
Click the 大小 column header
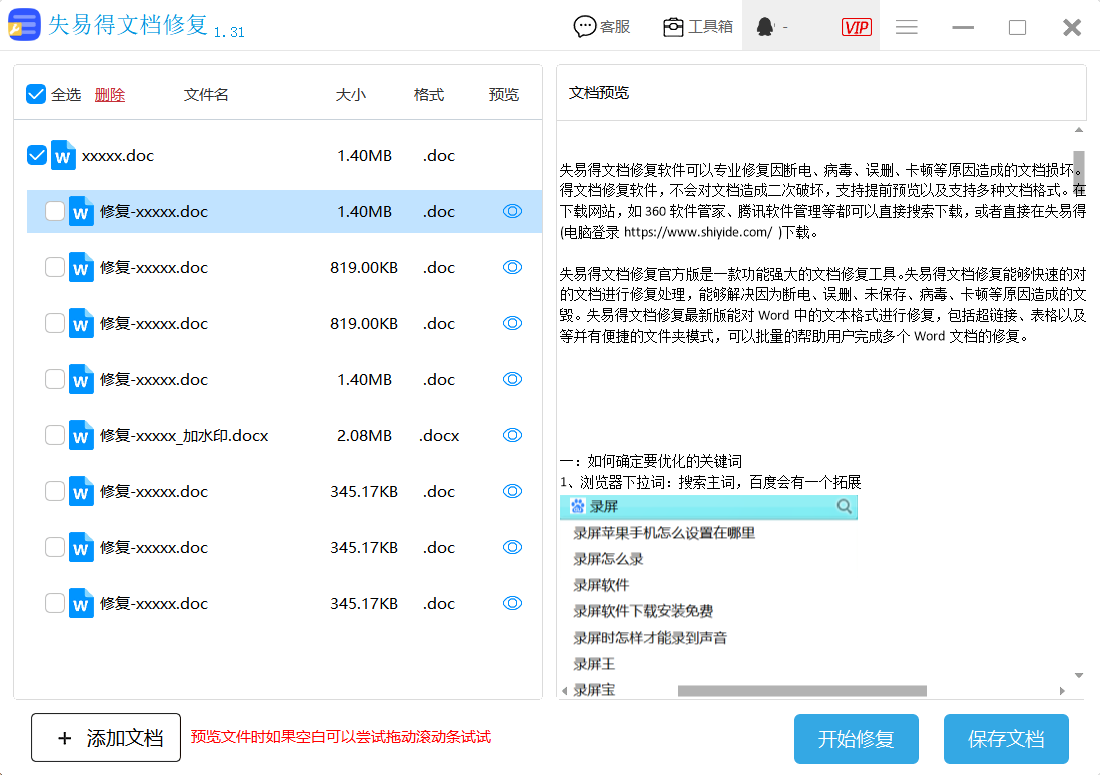tap(350, 95)
